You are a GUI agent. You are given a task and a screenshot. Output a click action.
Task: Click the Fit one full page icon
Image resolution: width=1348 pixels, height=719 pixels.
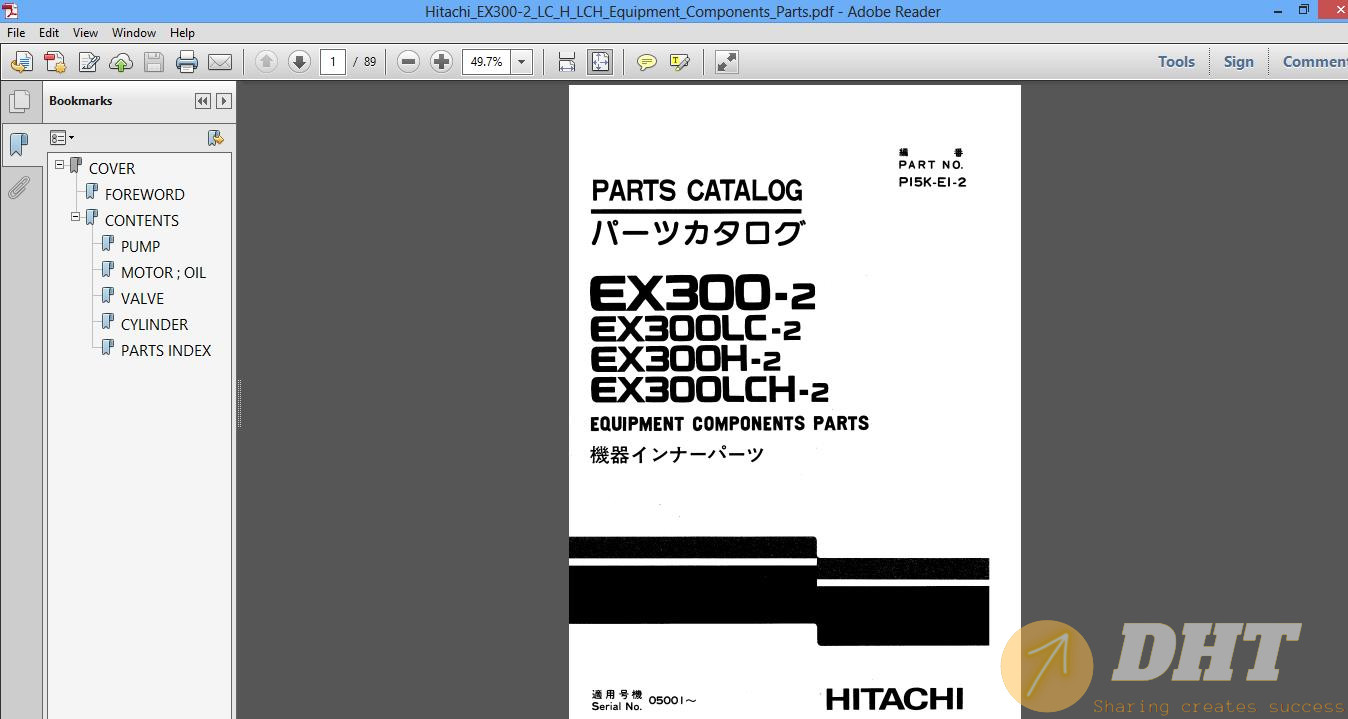click(x=600, y=62)
